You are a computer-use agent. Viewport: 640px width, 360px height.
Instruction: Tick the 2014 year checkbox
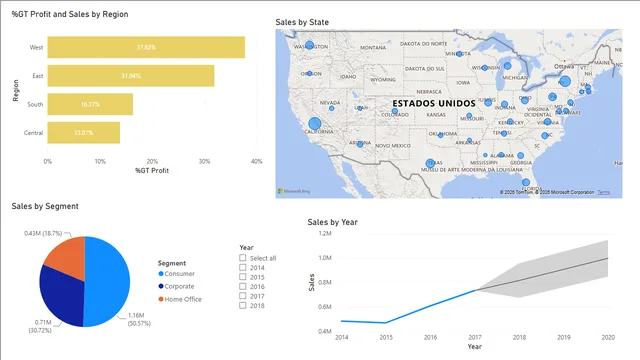[242, 267]
